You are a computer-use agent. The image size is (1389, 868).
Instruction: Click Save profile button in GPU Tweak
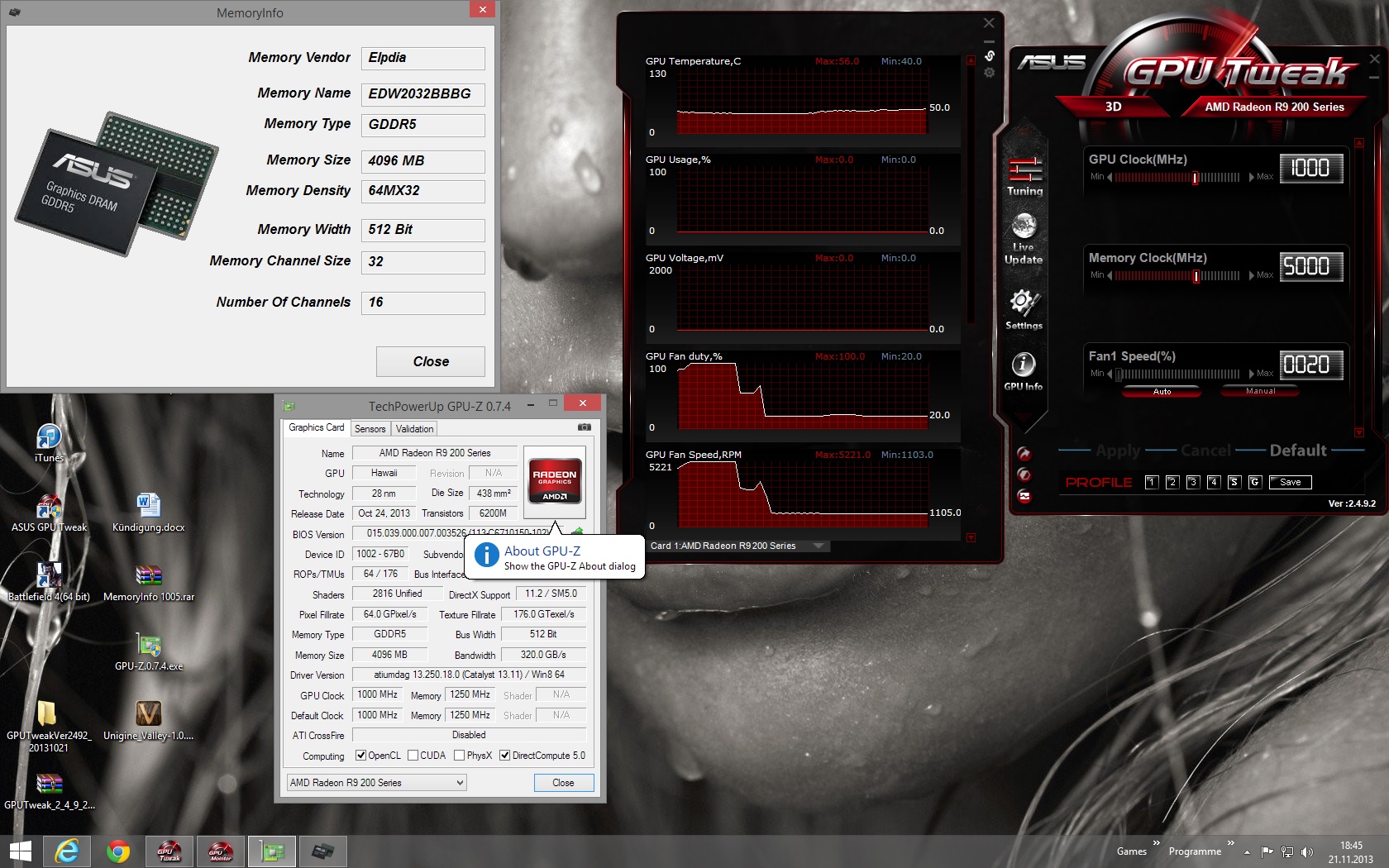pyautogui.click(x=1290, y=482)
